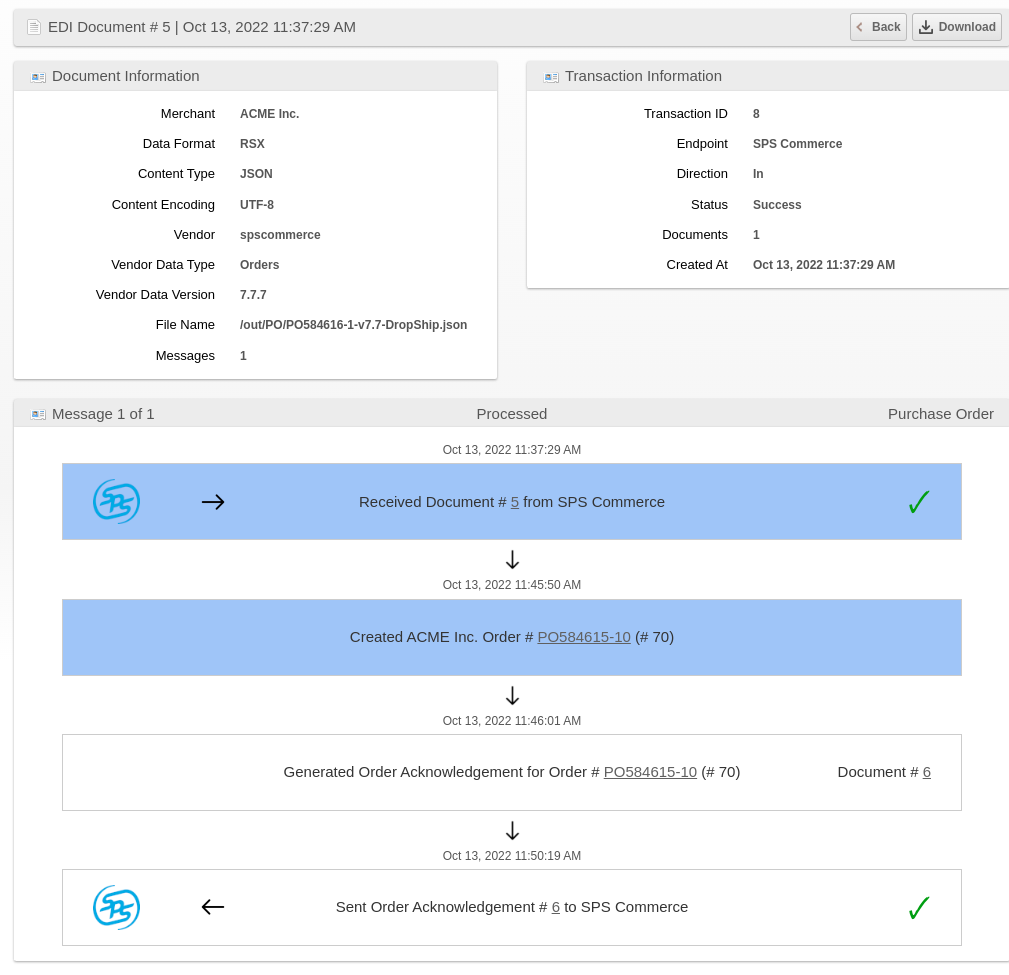
Task: Click the document icon beside EDI Document title
Action: (x=34, y=27)
